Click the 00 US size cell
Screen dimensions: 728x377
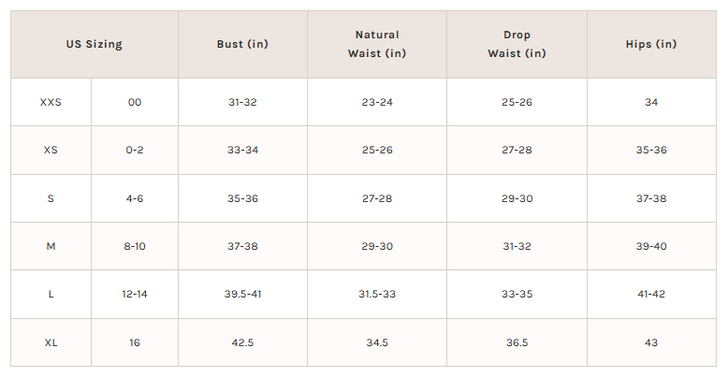[x=135, y=102]
